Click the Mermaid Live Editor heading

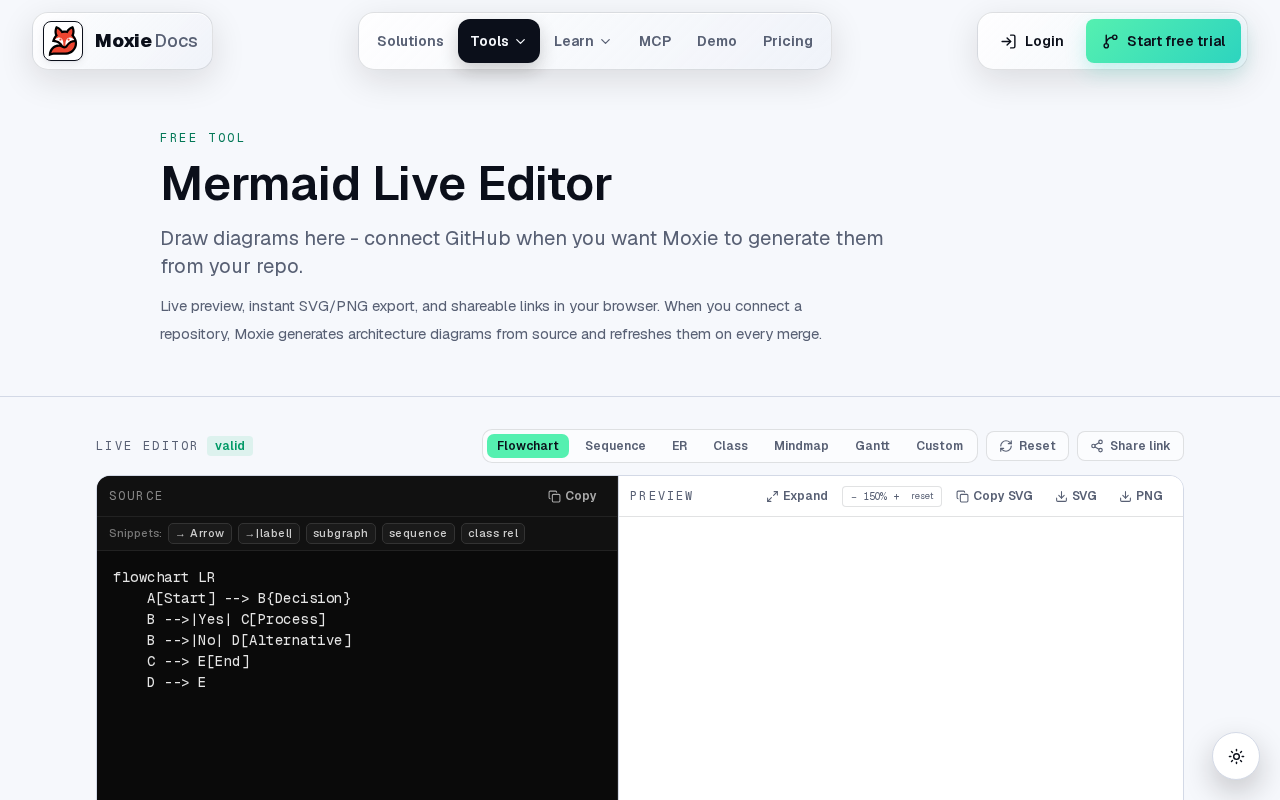386,184
